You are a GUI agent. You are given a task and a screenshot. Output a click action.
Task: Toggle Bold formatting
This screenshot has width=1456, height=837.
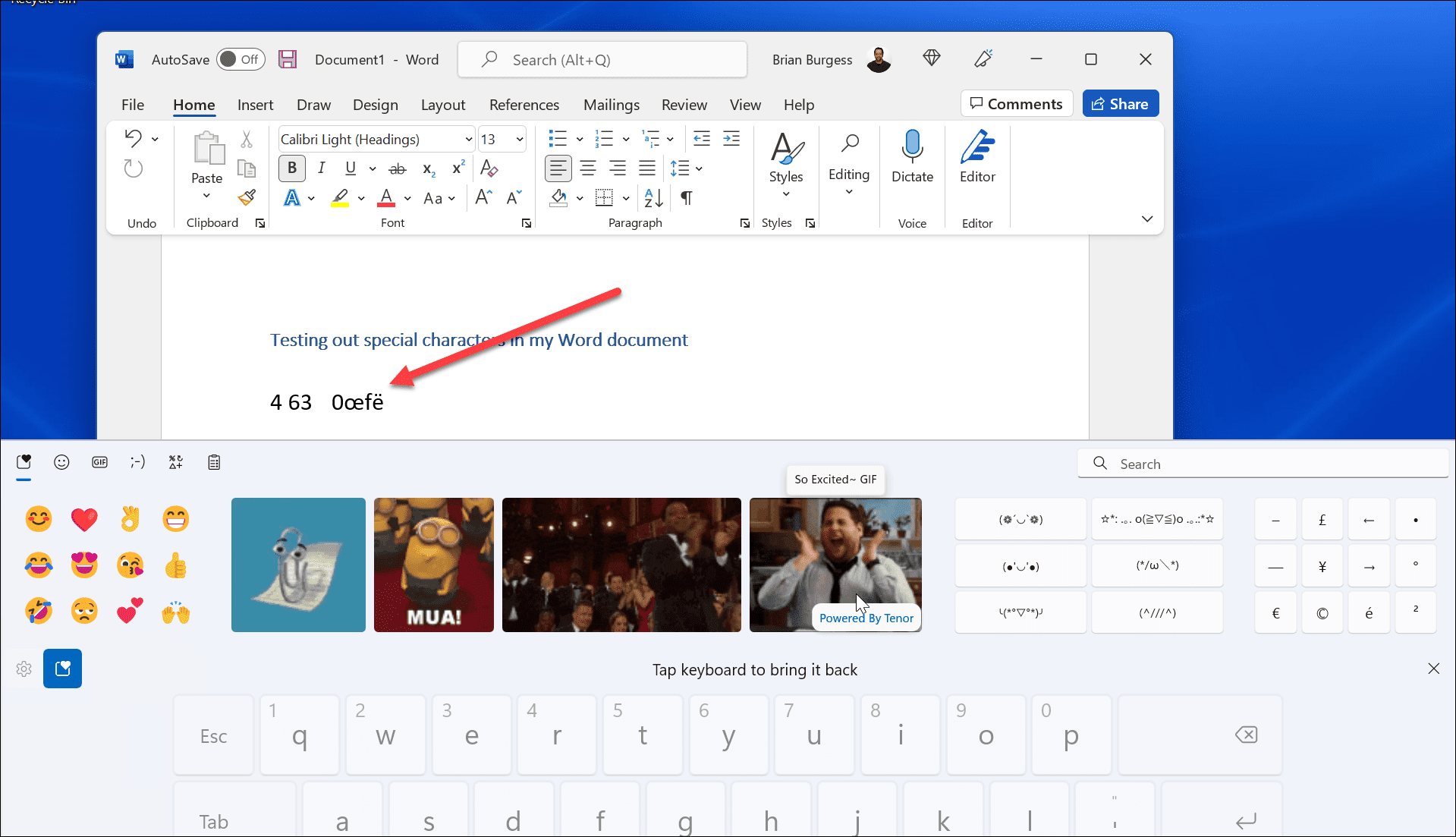[x=291, y=168]
